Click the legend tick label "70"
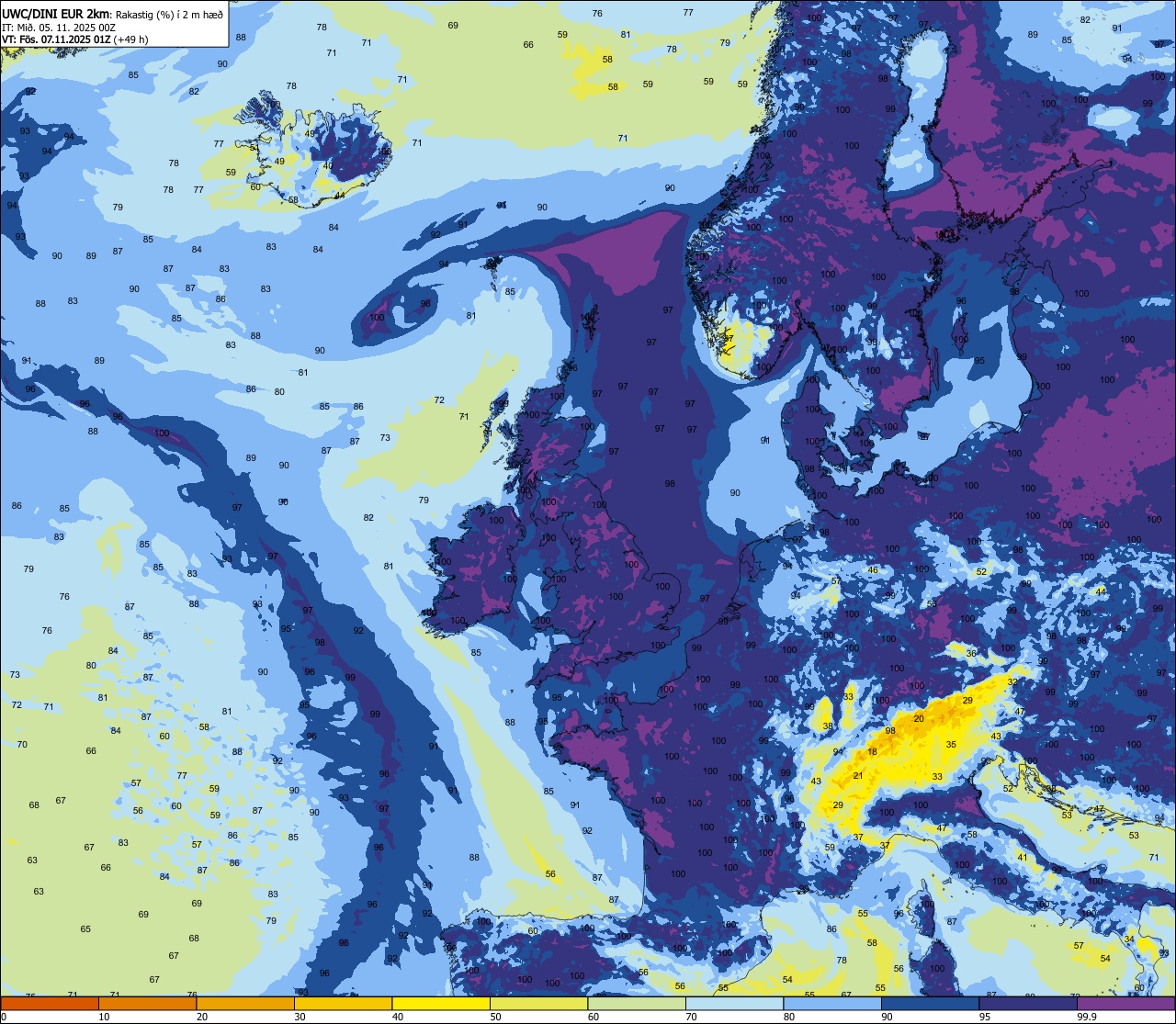The width and height of the screenshot is (1176, 1024). (x=691, y=1017)
